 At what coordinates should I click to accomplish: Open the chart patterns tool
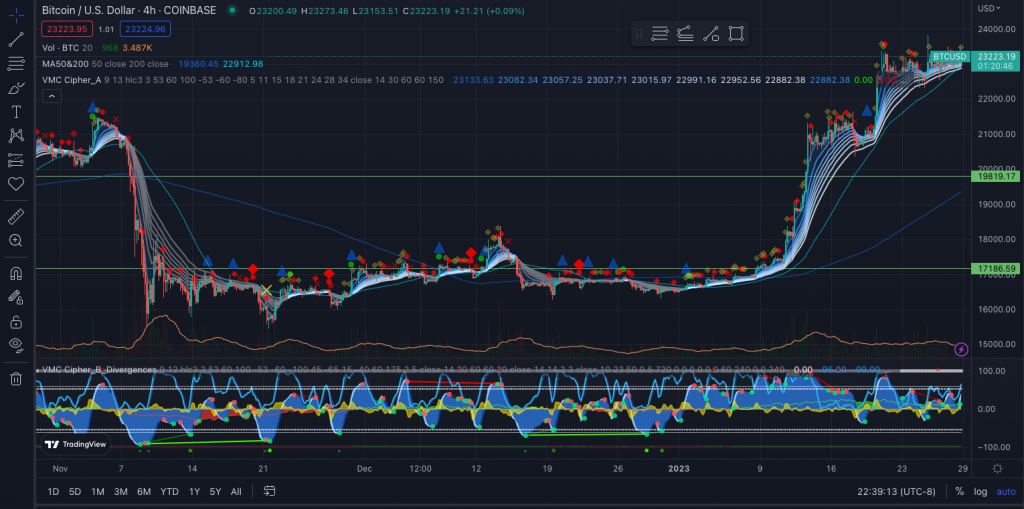click(x=16, y=135)
